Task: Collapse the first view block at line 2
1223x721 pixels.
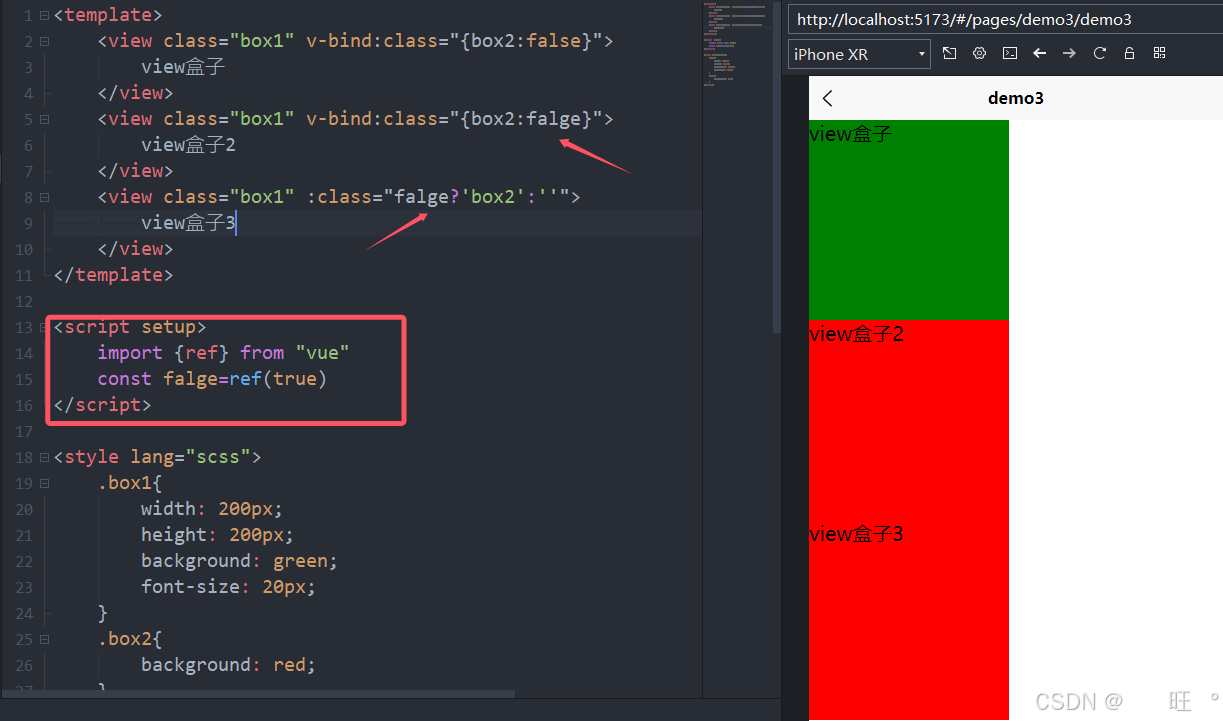Action: click(44, 42)
